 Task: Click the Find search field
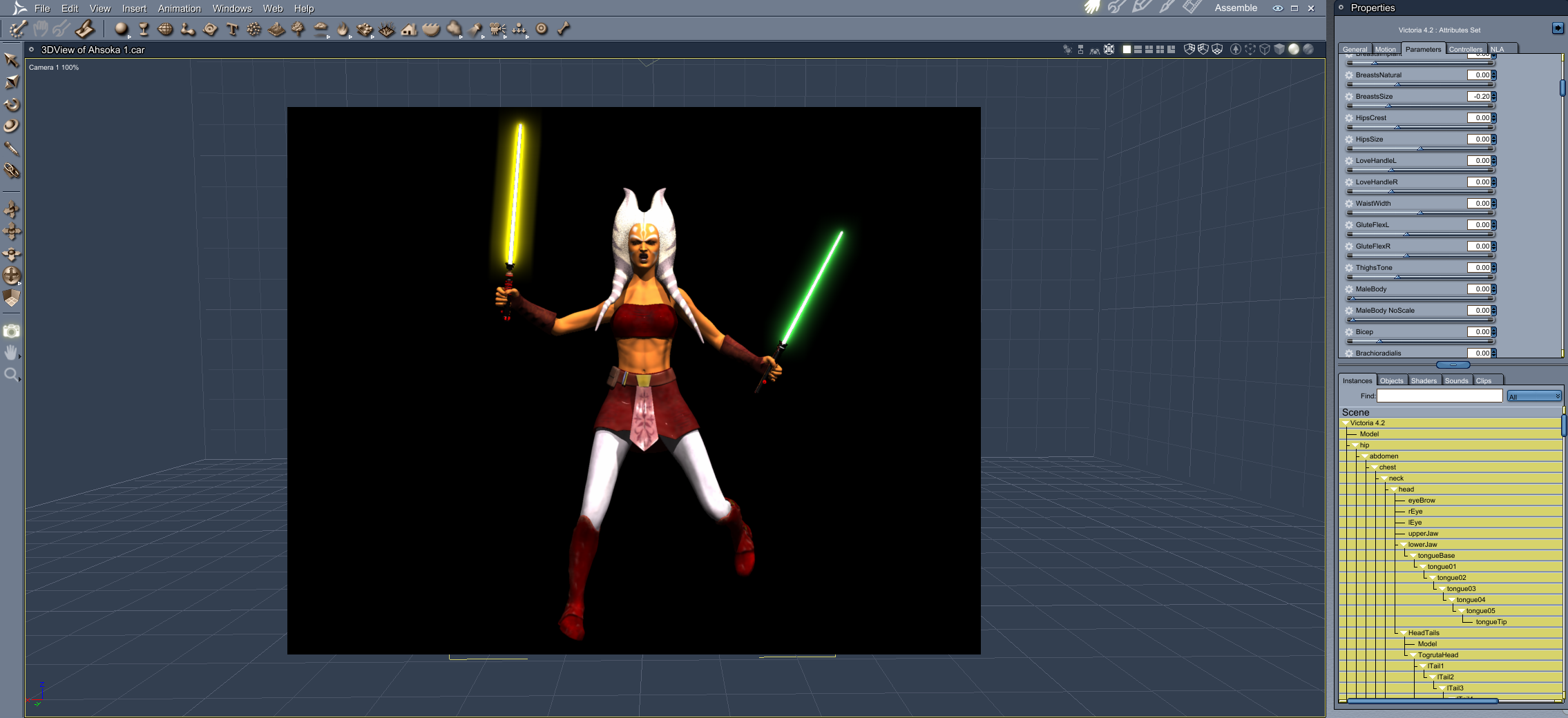tap(1440, 396)
